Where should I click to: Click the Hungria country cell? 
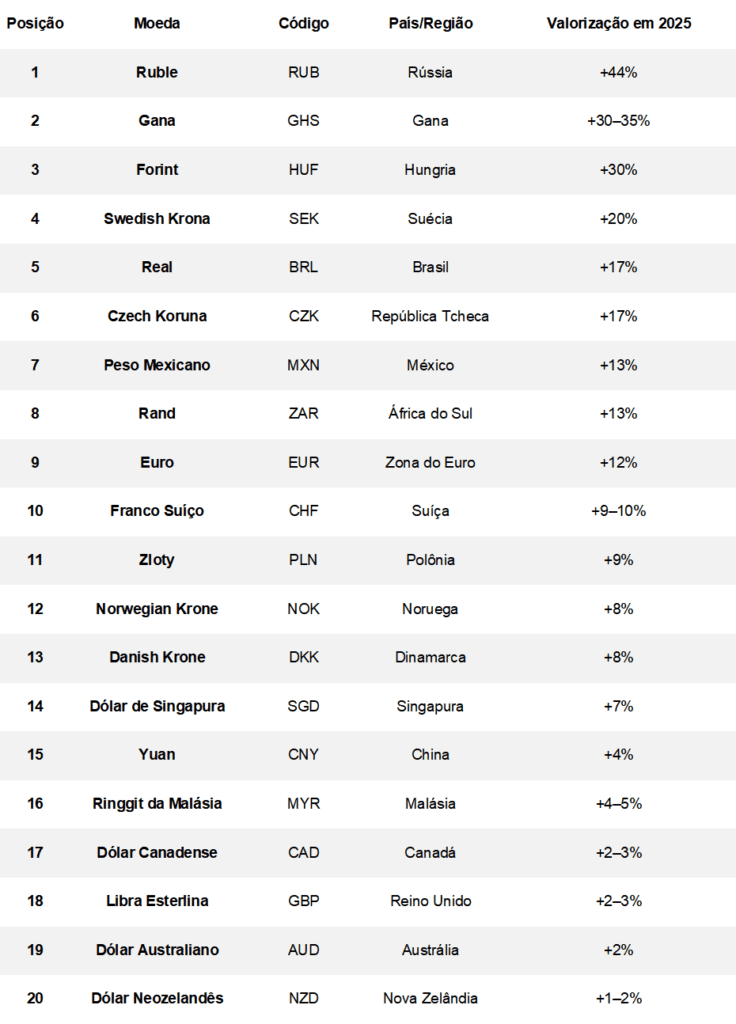click(x=430, y=170)
